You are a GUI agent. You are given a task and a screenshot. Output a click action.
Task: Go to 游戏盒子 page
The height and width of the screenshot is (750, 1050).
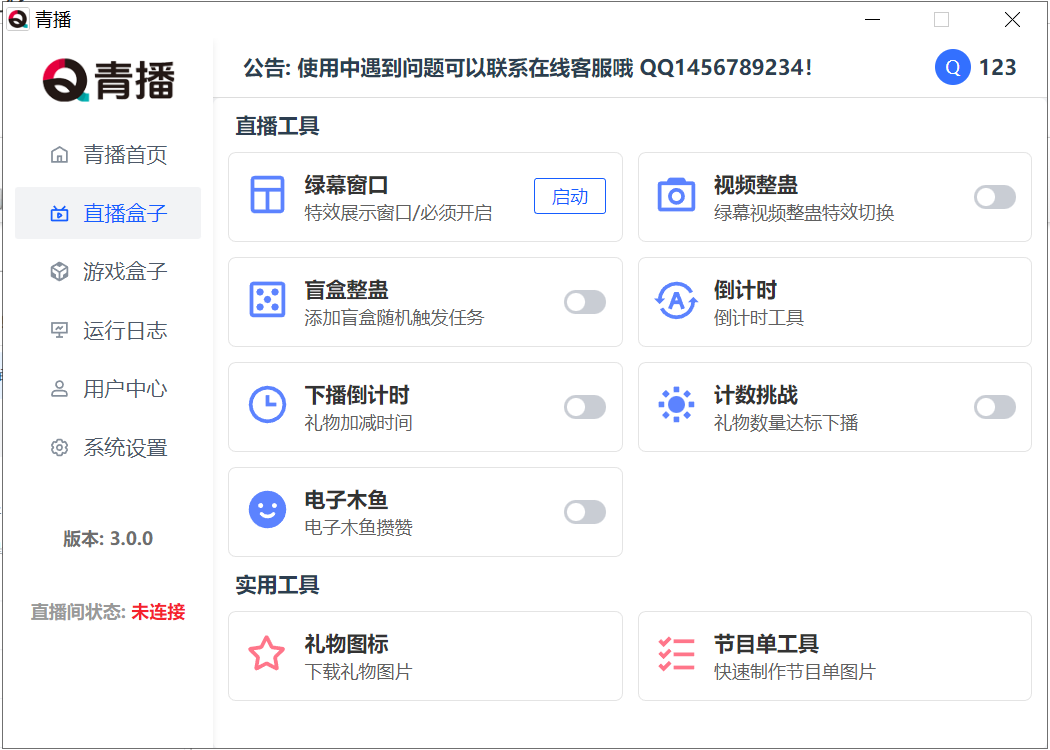pos(108,272)
